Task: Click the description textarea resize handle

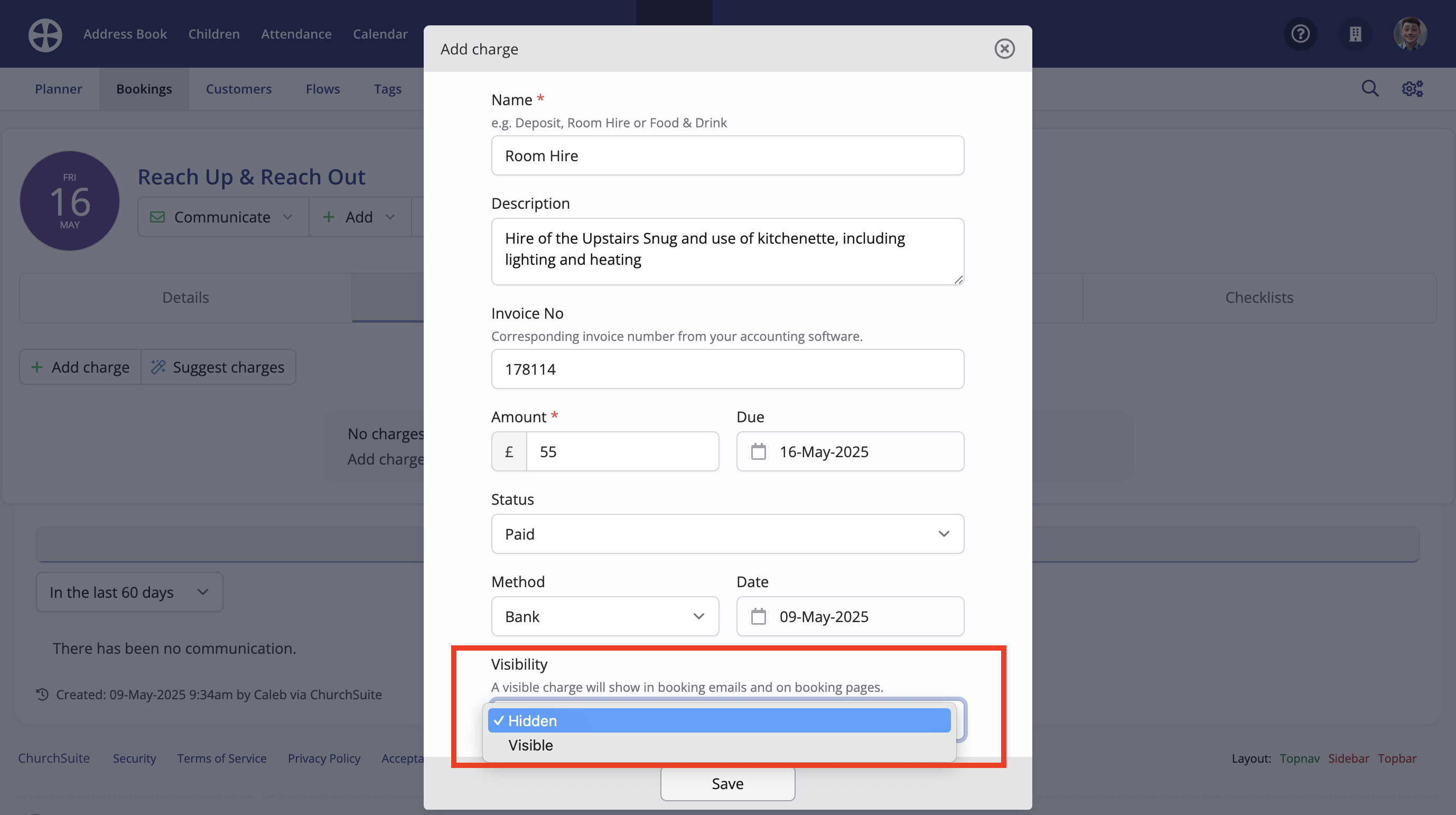Action: pos(958,280)
